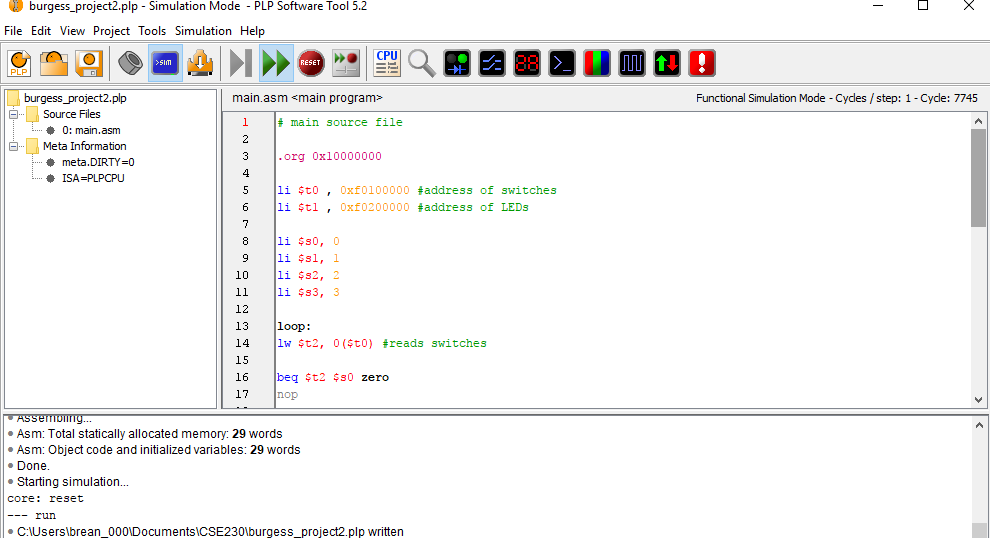The width and height of the screenshot is (990, 538).
Task: Collapse the Source Files tree node
Action: tap(15, 114)
